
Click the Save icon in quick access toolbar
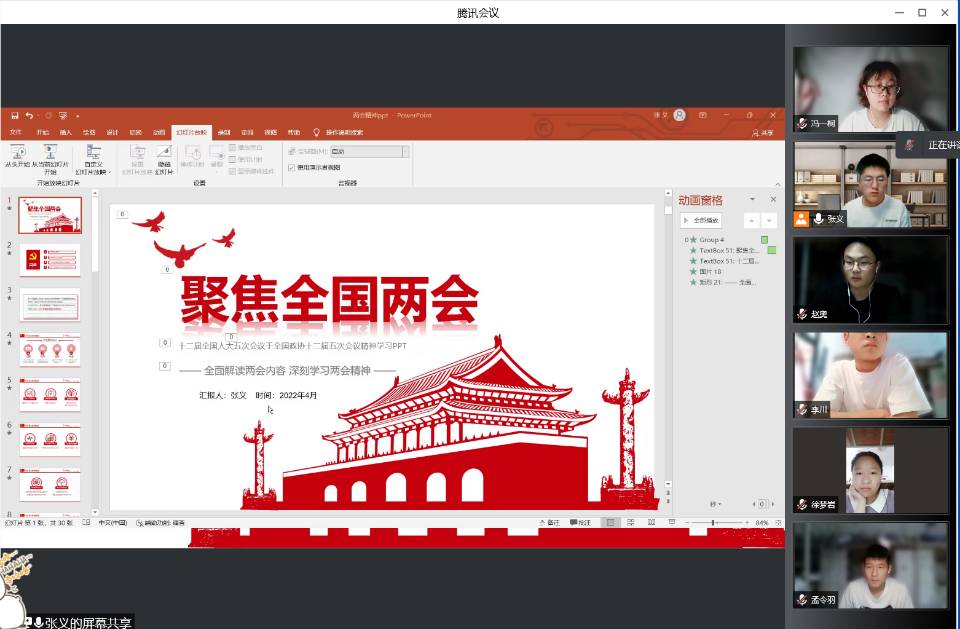click(x=15, y=116)
